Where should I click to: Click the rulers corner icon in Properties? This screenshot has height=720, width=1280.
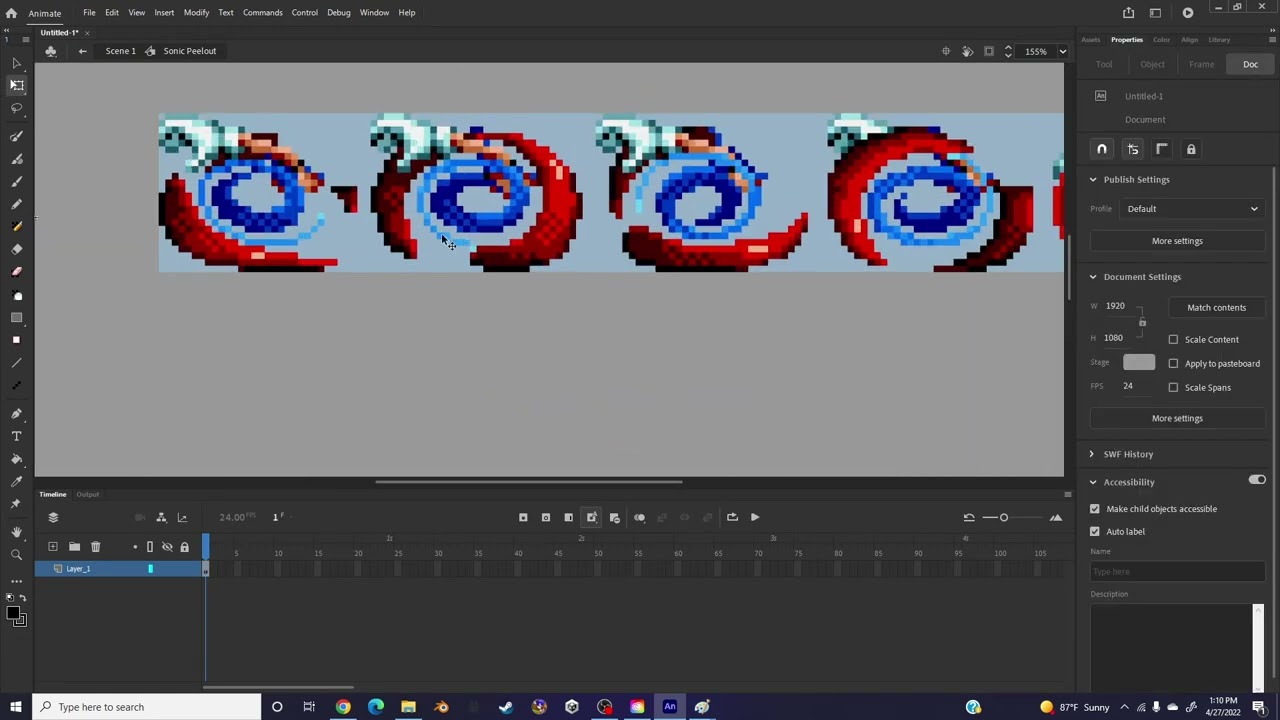(x=1162, y=149)
